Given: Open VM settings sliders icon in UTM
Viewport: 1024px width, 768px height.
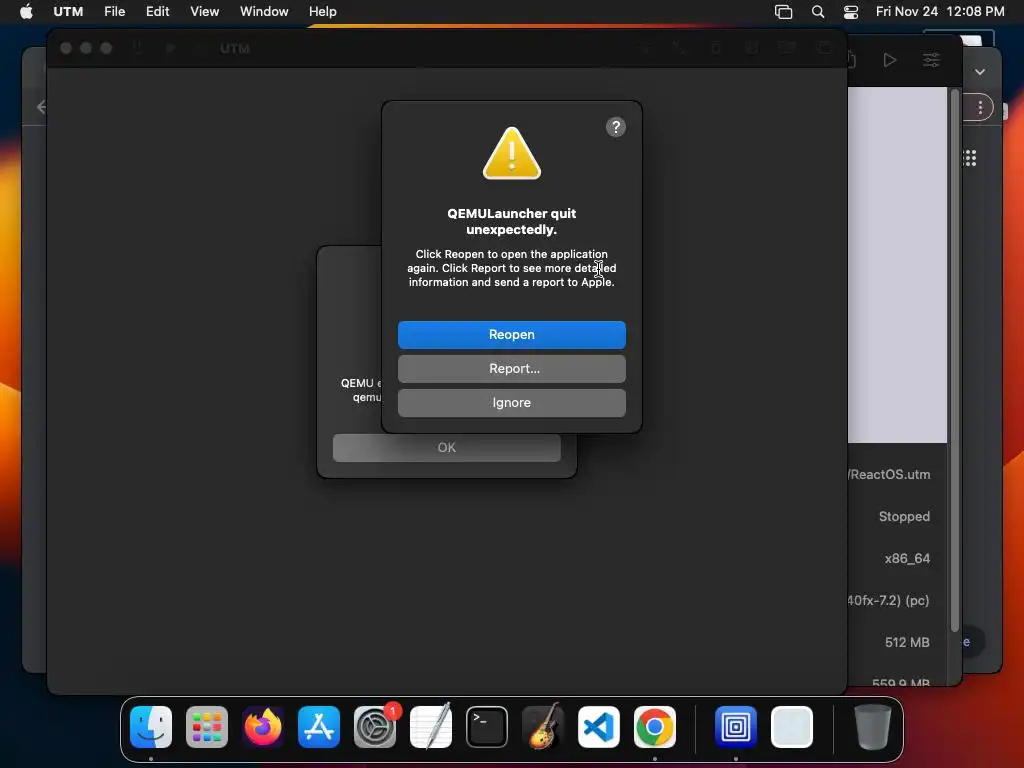Looking at the screenshot, I should (931, 60).
